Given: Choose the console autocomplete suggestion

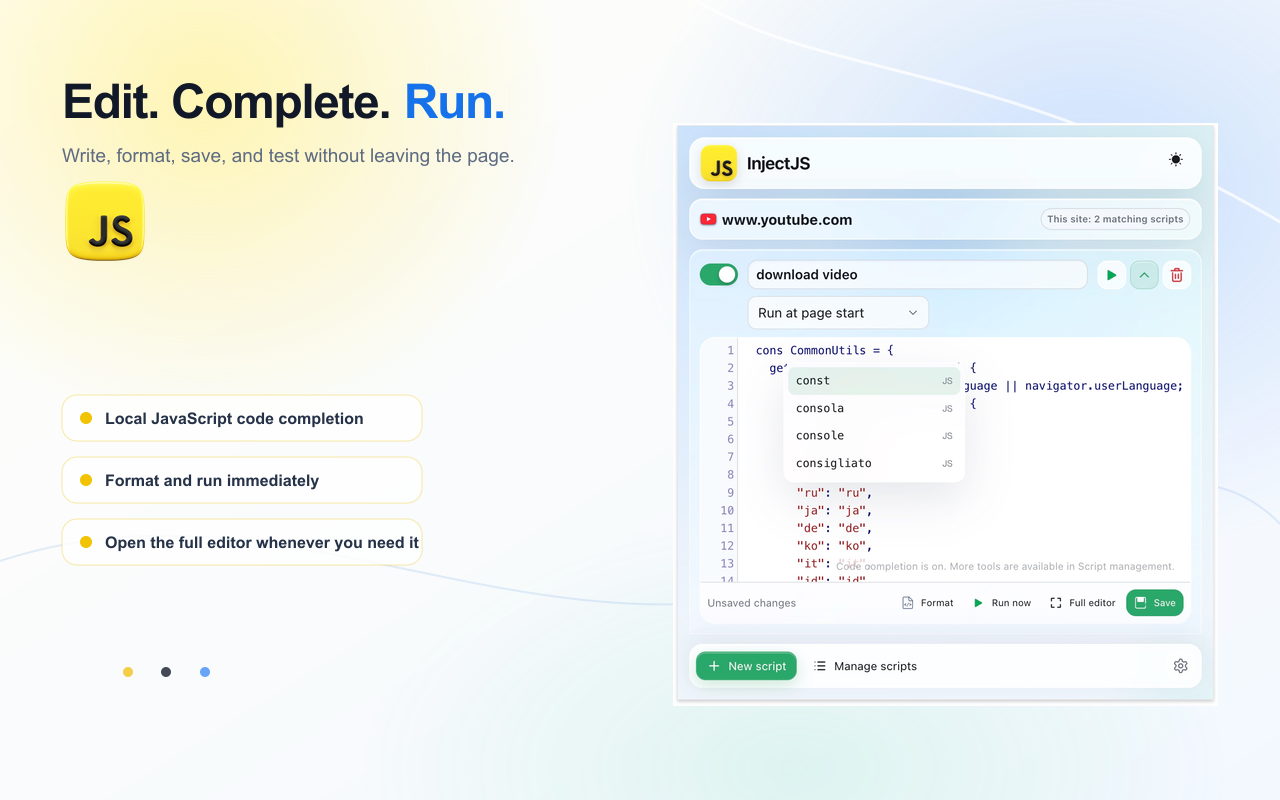Looking at the screenshot, I should click(874, 436).
